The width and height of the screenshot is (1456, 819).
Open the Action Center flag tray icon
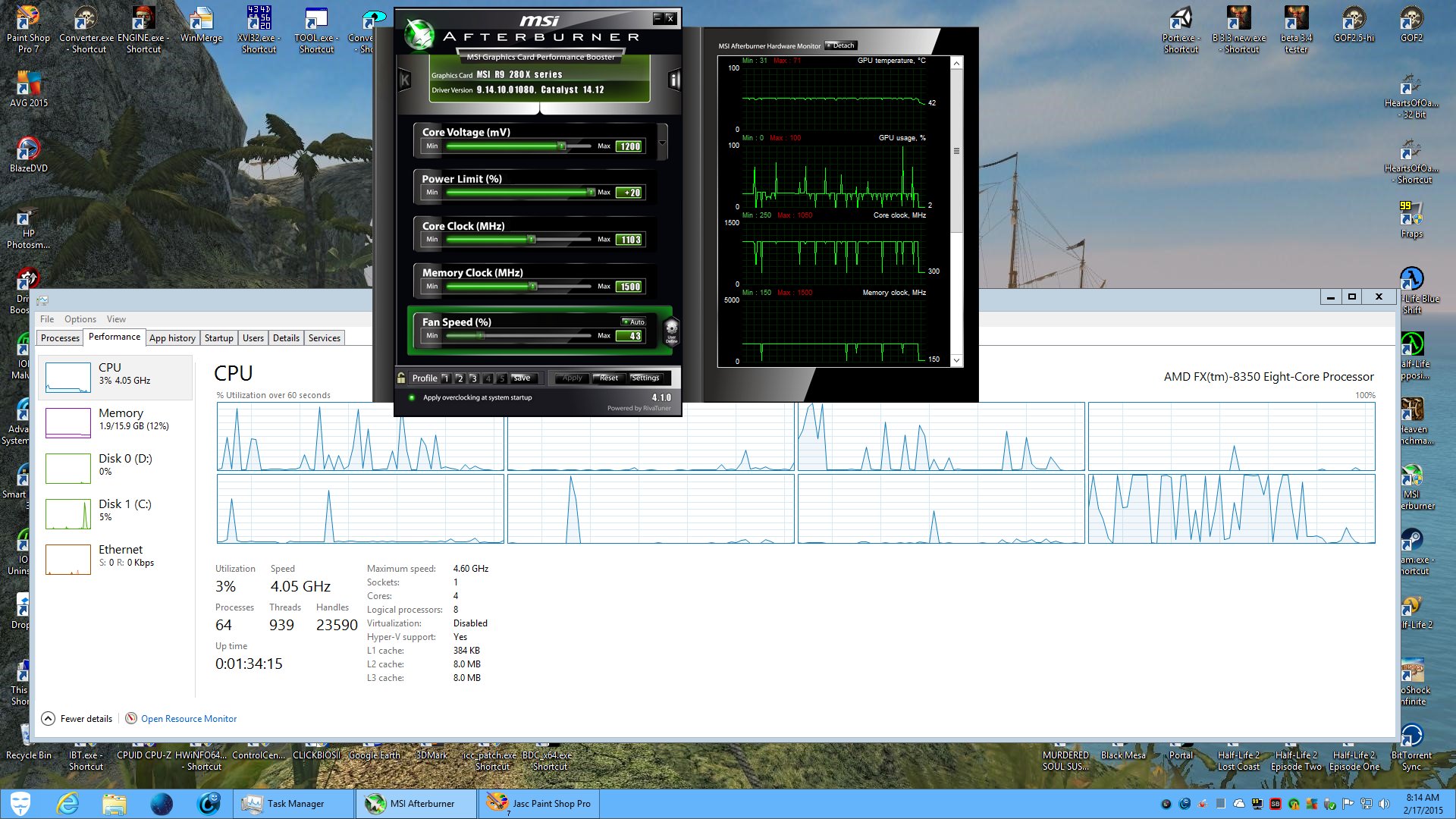pyautogui.click(x=1348, y=804)
